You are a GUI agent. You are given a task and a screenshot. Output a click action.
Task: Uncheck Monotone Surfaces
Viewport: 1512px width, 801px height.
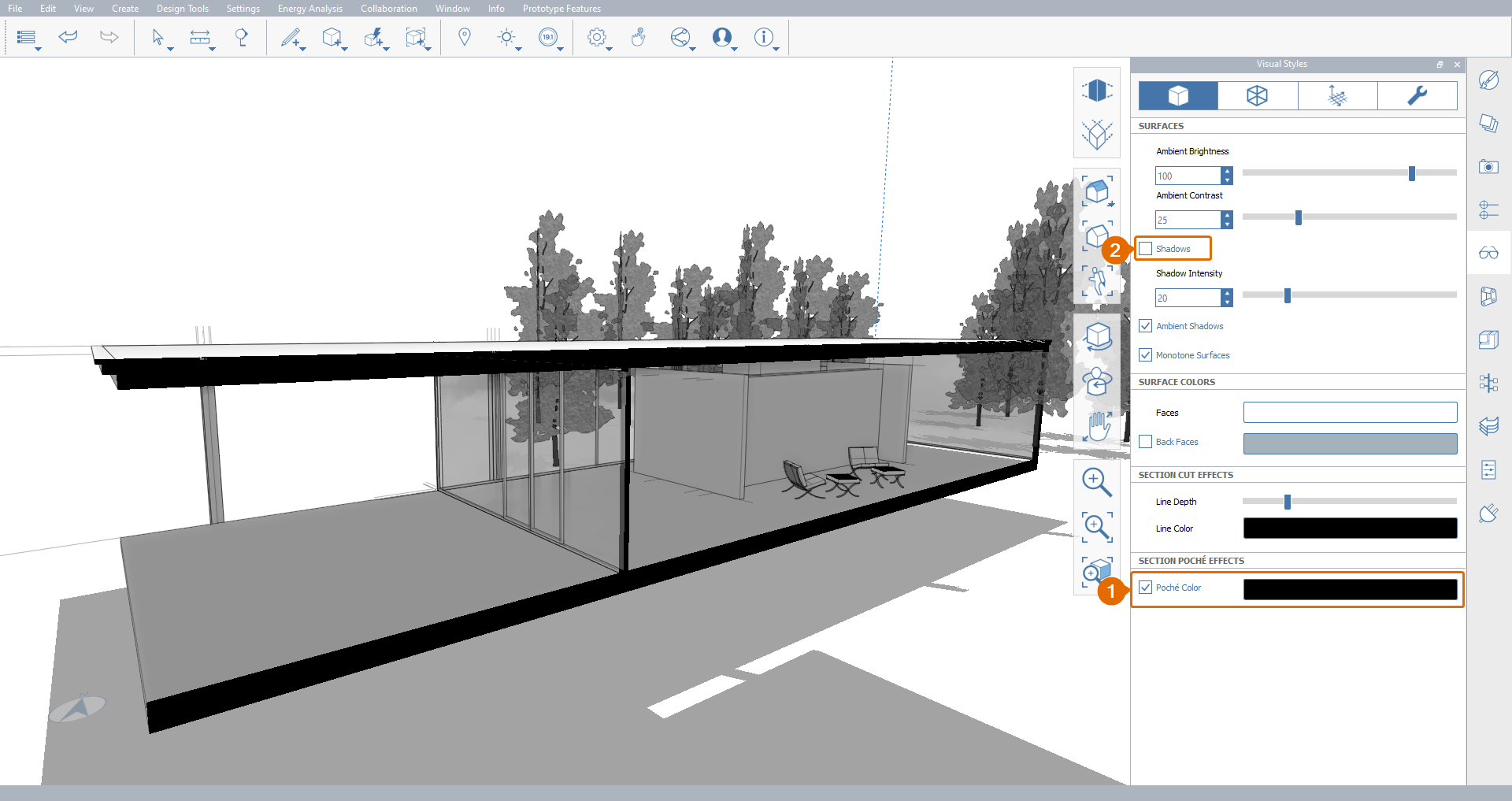[1146, 354]
